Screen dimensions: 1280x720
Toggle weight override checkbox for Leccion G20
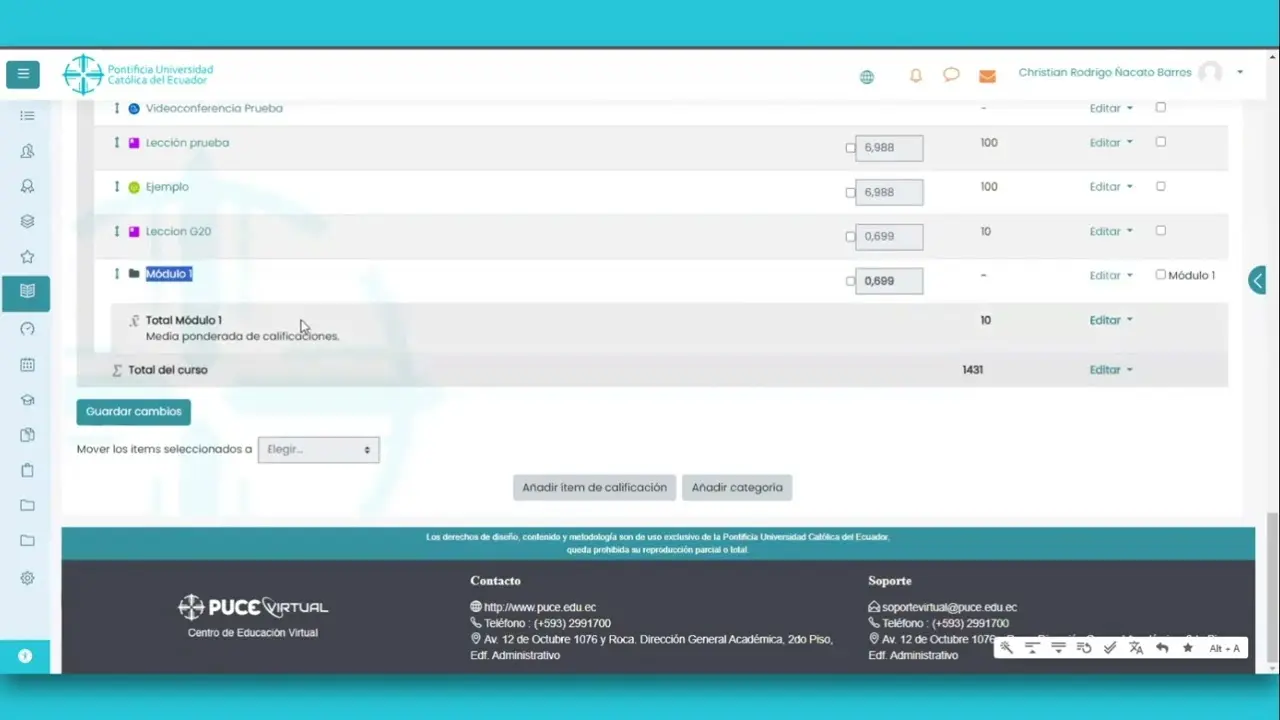click(851, 237)
